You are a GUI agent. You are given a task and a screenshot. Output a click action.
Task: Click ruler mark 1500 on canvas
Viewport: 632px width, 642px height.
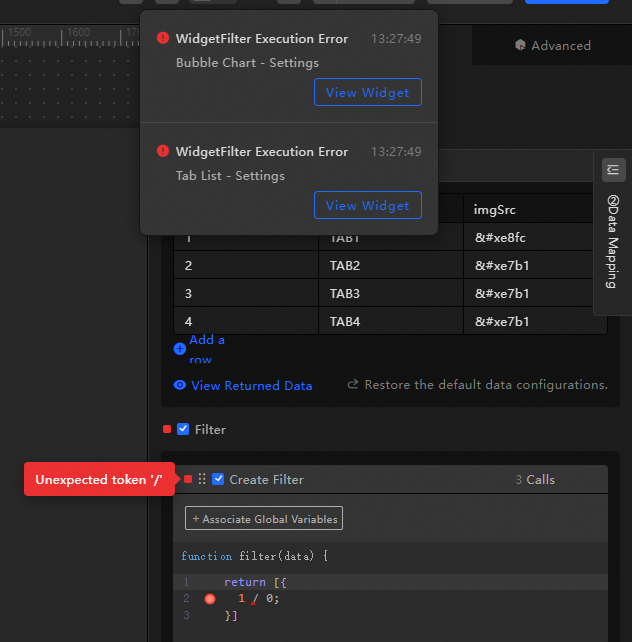pyautogui.click(x=19, y=32)
